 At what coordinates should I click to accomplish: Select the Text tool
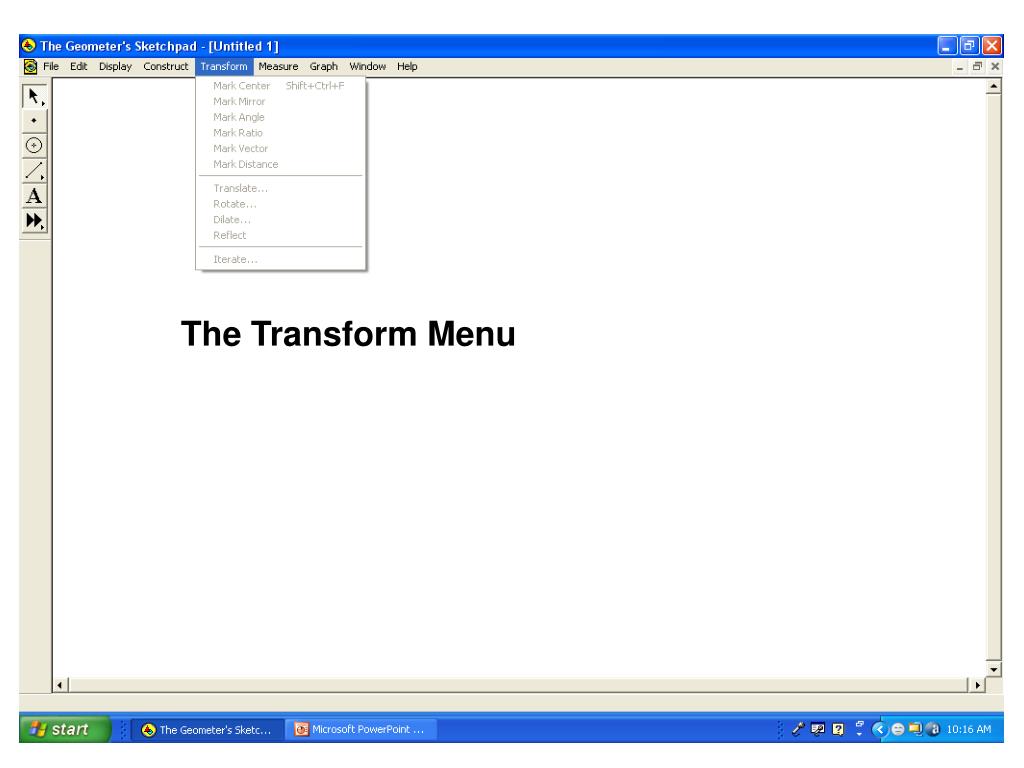coord(34,195)
